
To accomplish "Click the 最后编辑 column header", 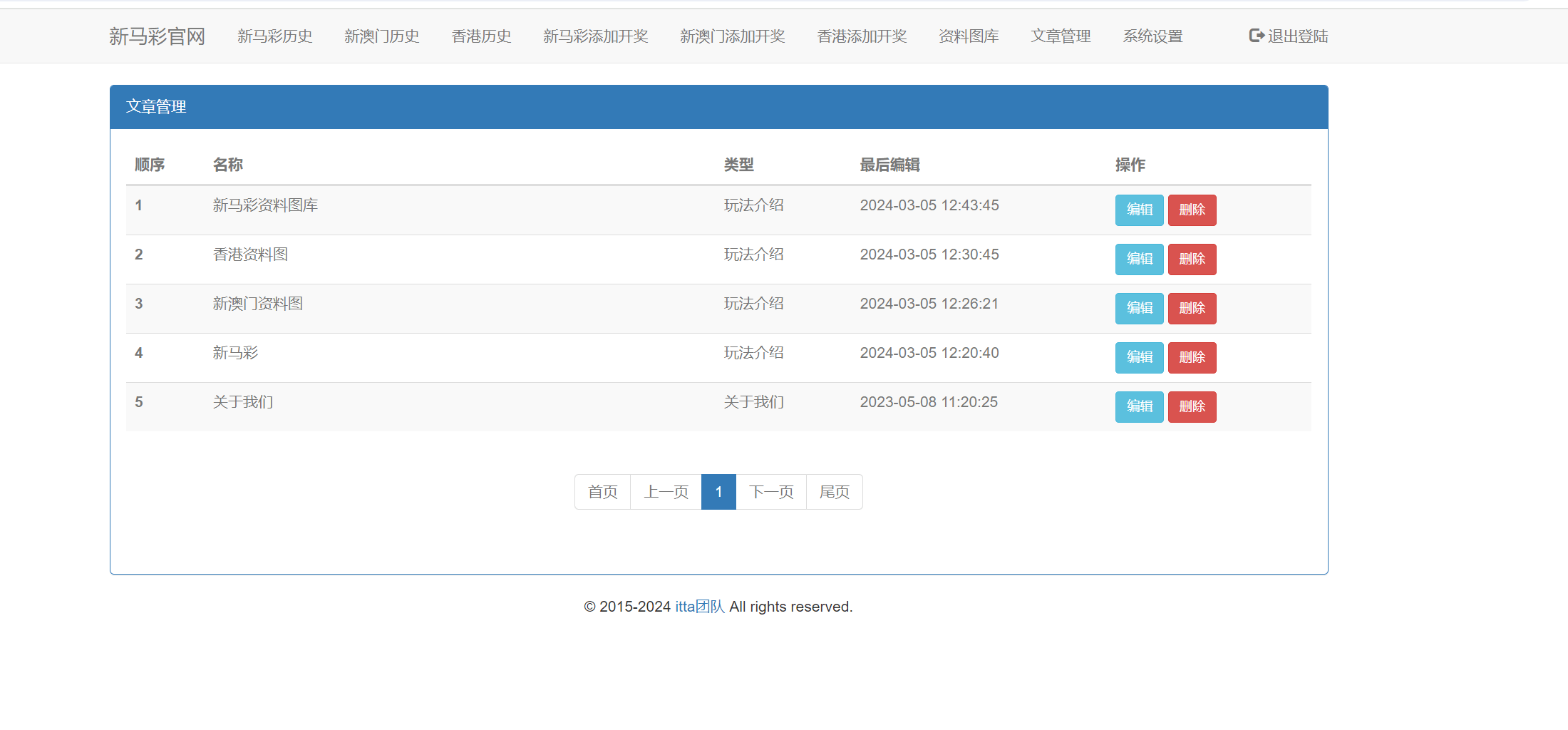I will [889, 165].
